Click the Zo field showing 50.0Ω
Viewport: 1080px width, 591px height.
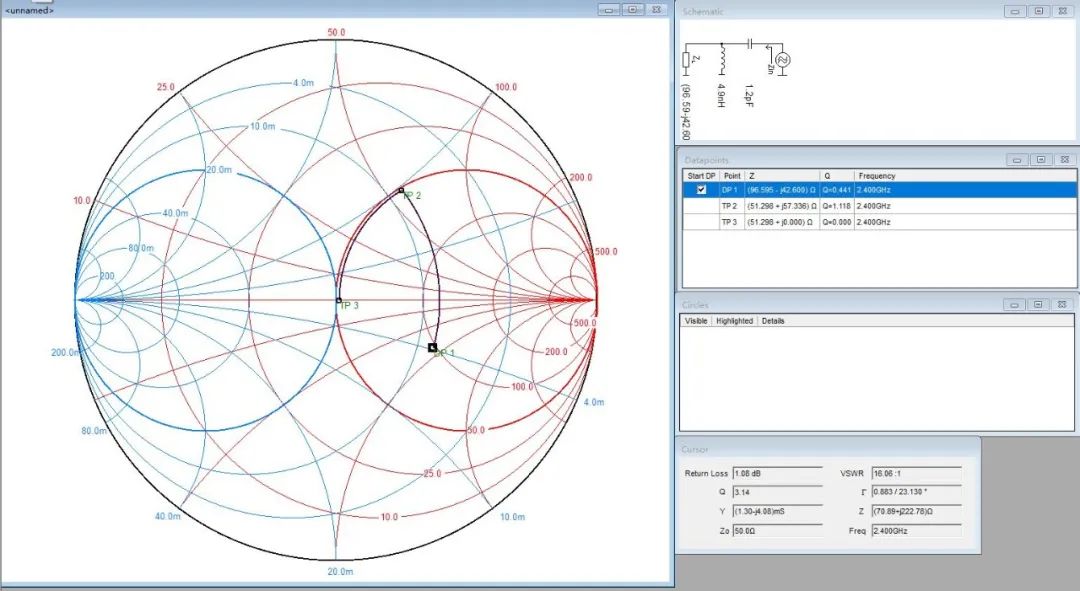click(x=778, y=531)
